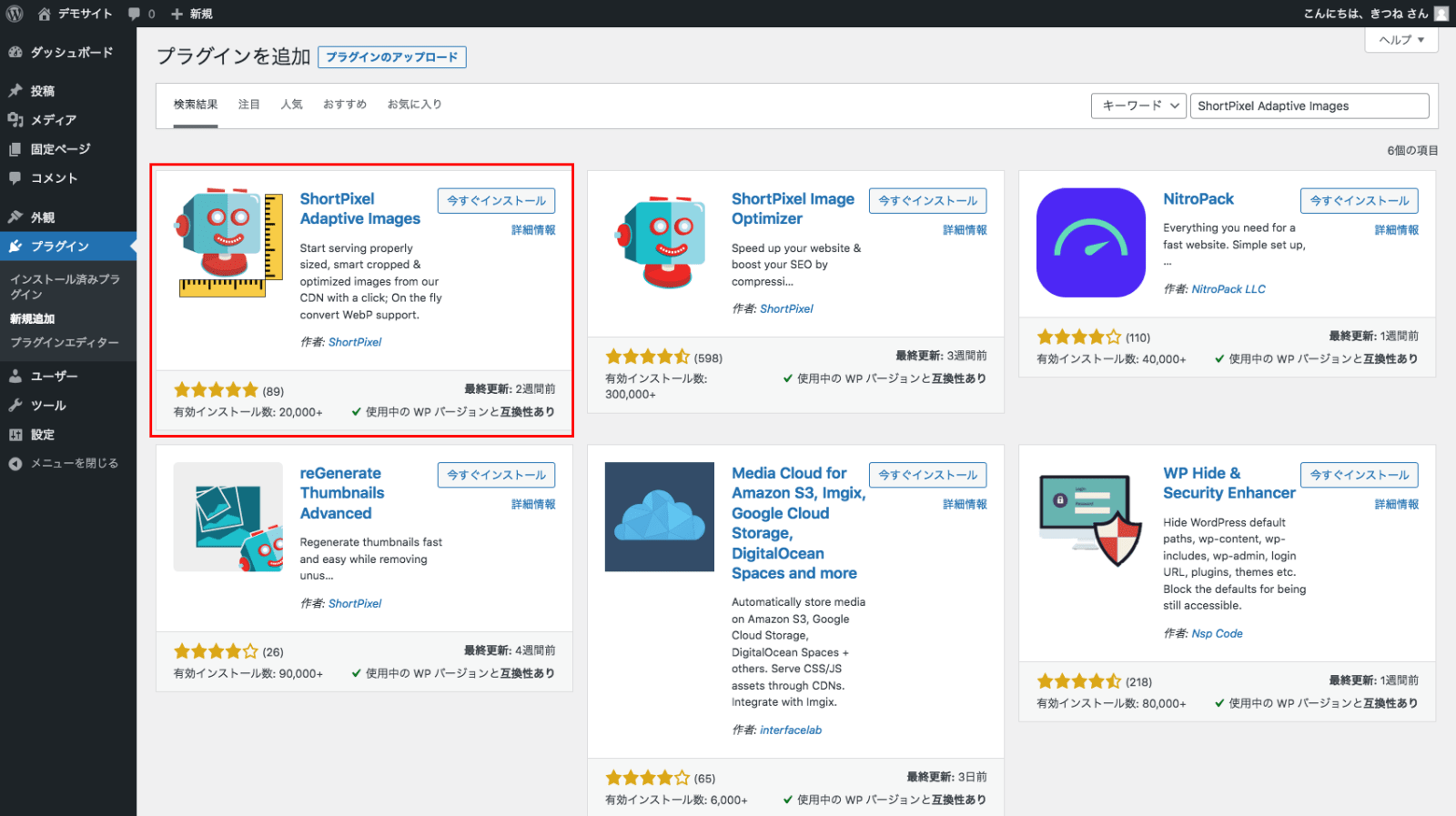
Task: Click the 投稿 pushpin icon
Action: [x=15, y=91]
